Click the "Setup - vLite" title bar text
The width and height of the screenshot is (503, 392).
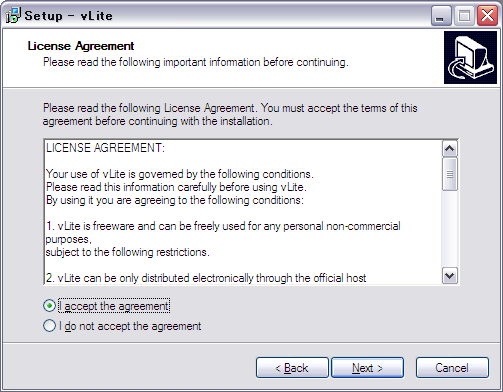click(68, 16)
